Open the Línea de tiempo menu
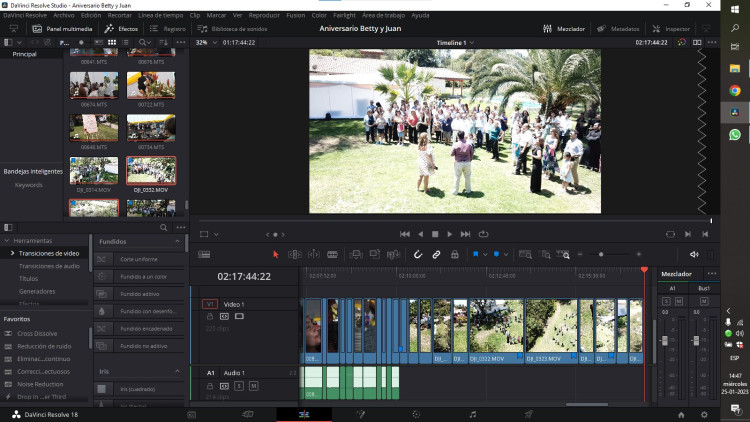The height and width of the screenshot is (422, 750). point(161,15)
